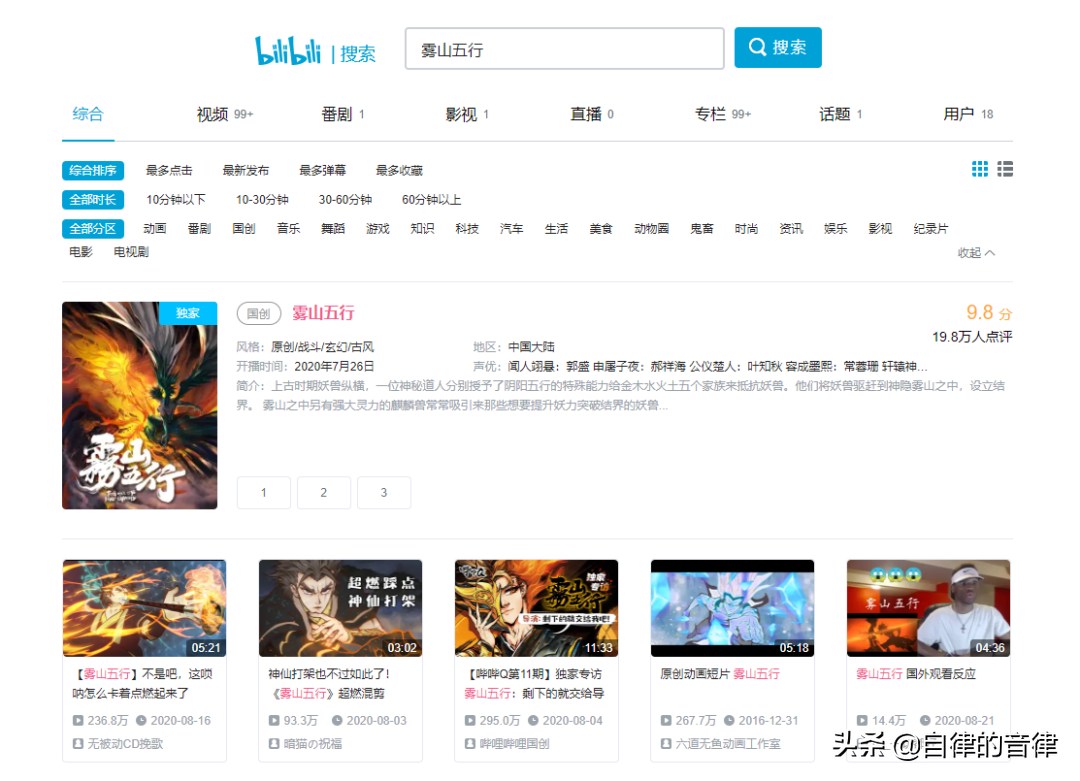Switch to list view layout icon
The height and width of the screenshot is (781, 1080).
pos(1005,169)
